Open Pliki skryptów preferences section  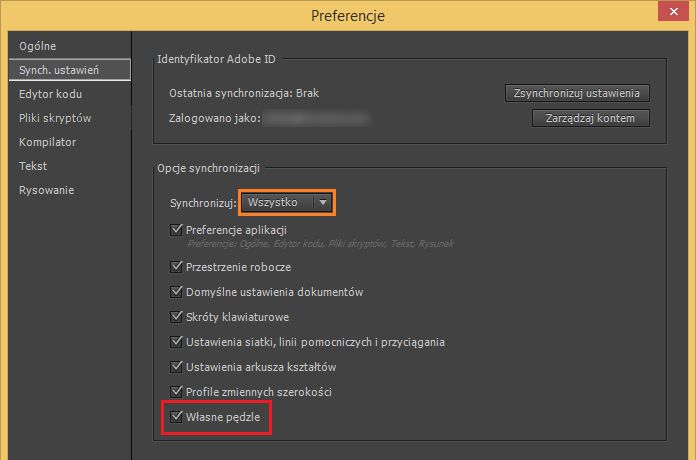coord(55,118)
